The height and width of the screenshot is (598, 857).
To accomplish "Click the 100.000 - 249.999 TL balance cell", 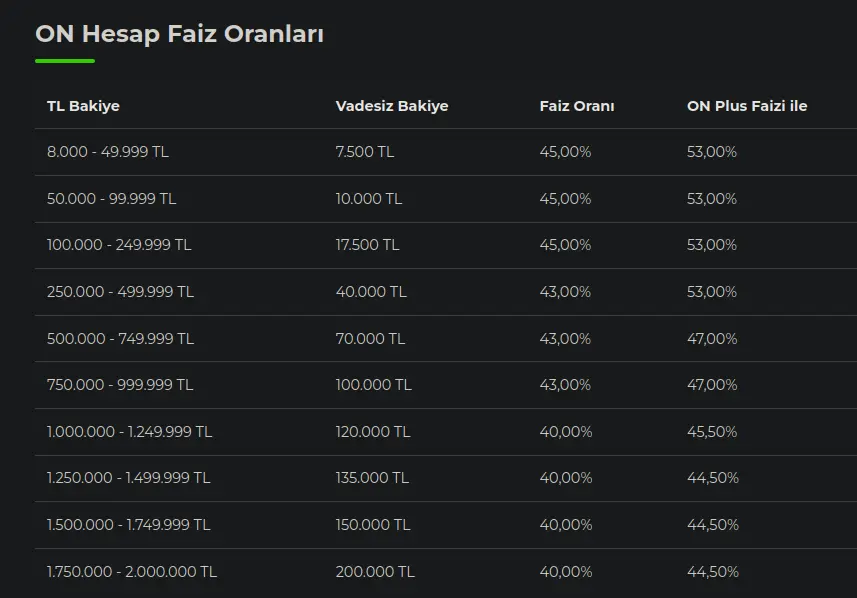I will [x=119, y=245].
